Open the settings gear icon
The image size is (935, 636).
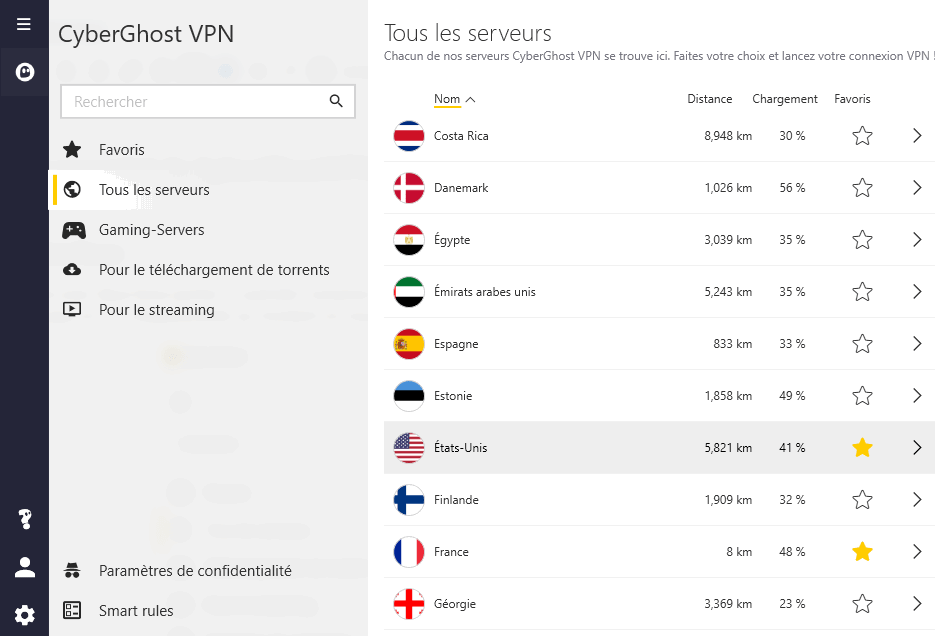click(24, 614)
